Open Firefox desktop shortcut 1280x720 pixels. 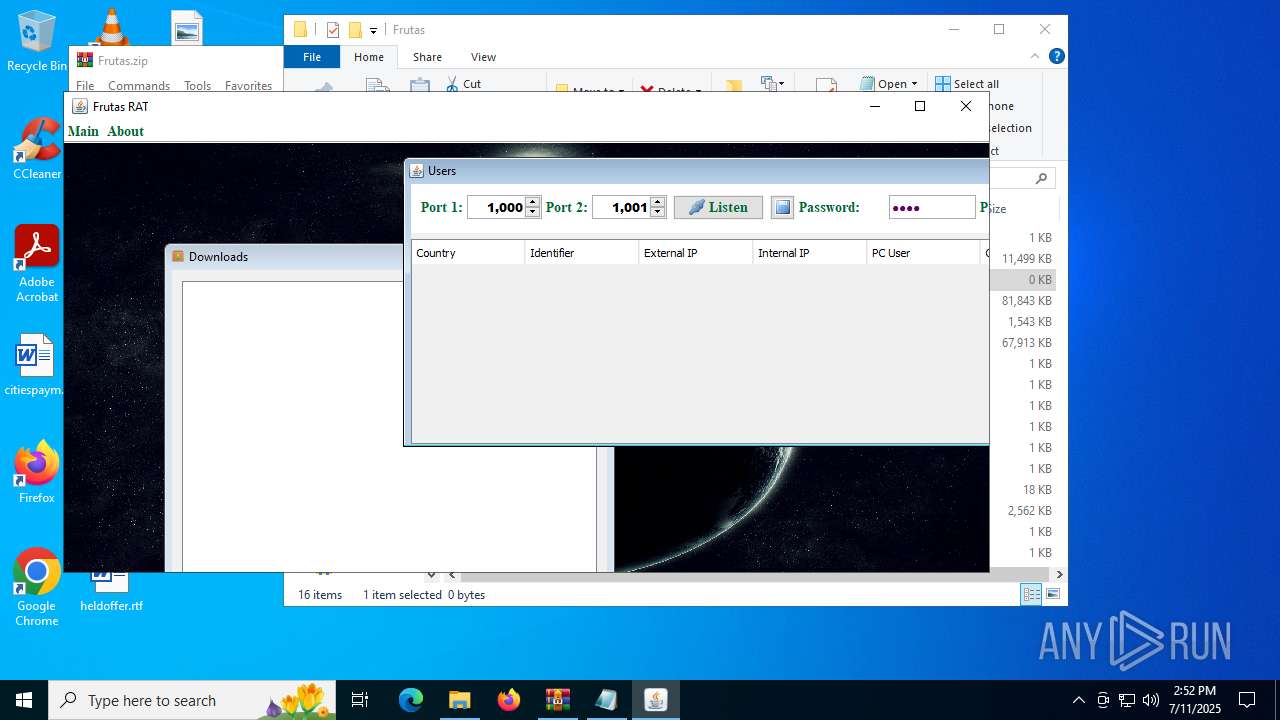click(37, 472)
